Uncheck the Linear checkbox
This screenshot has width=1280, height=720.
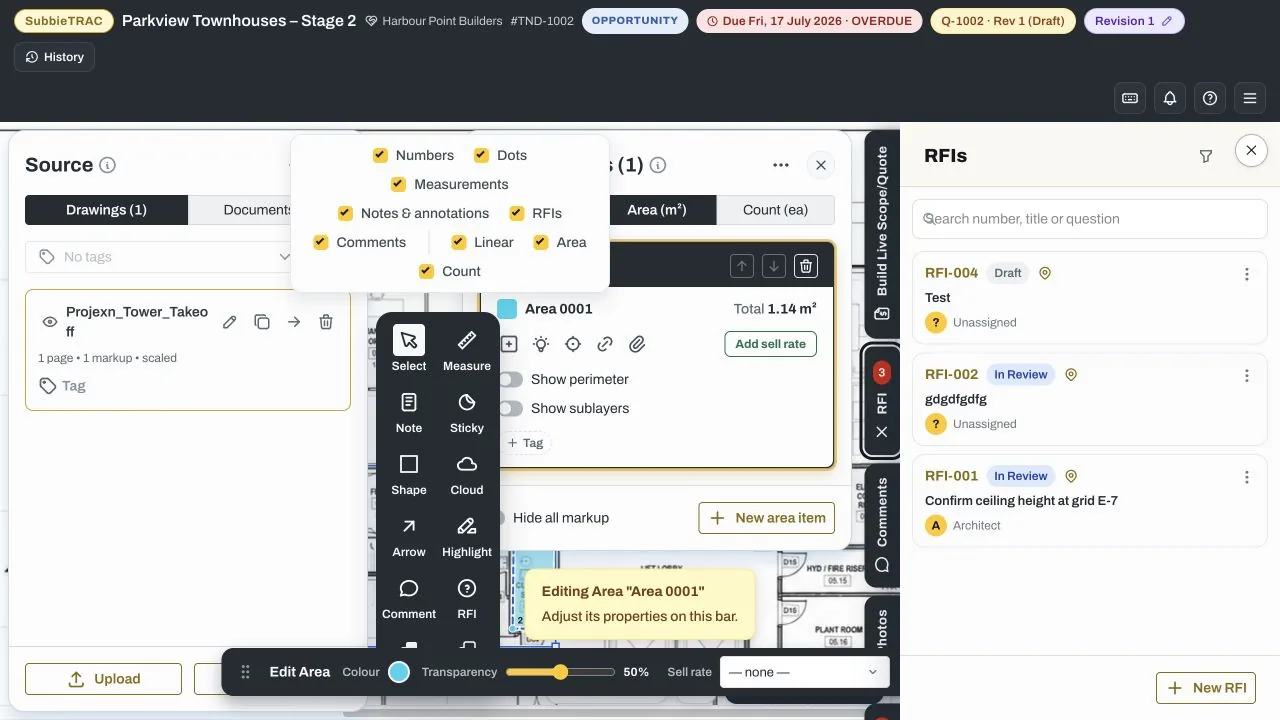[x=459, y=242]
